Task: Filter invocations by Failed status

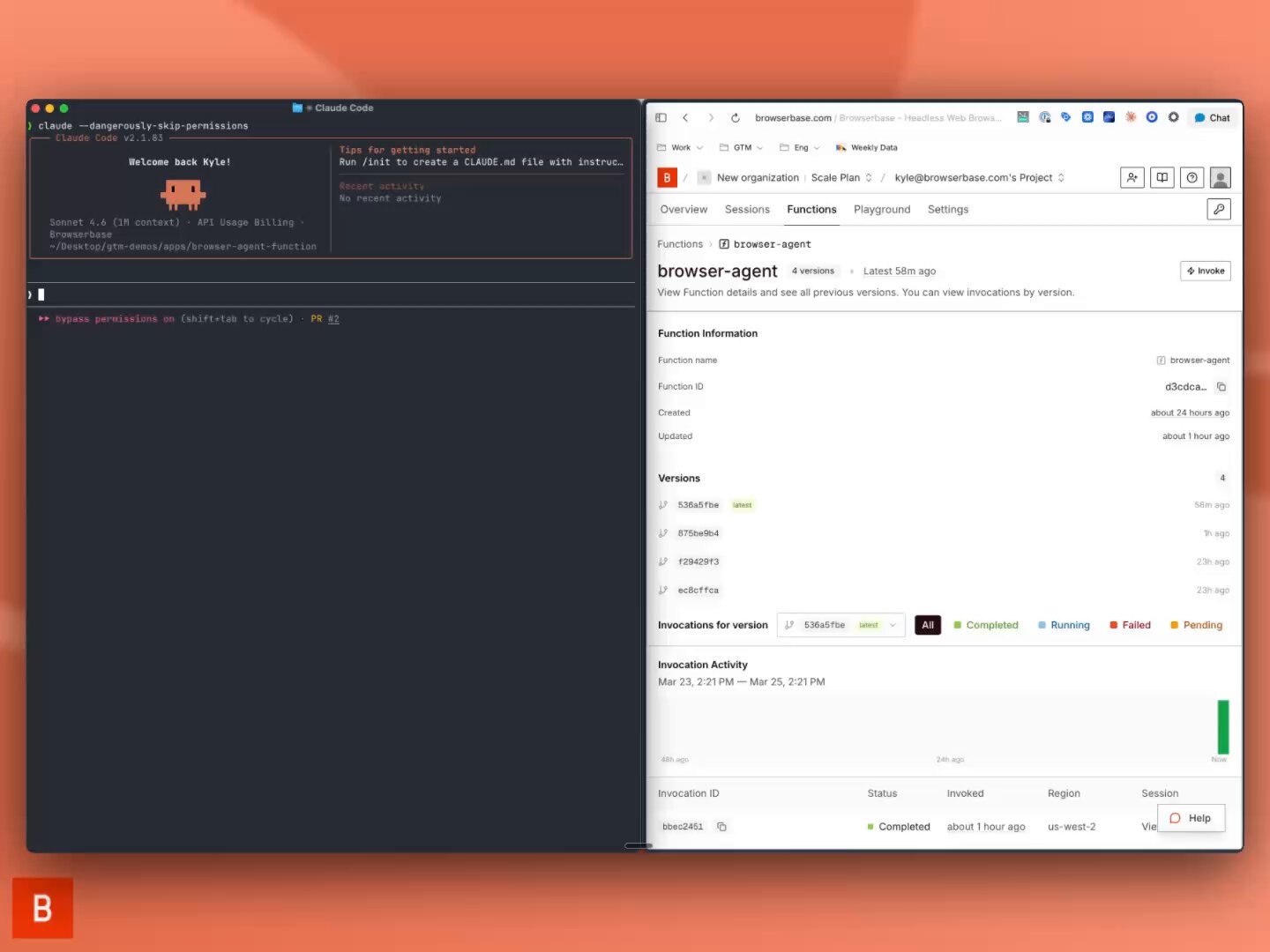Action: click(1130, 625)
